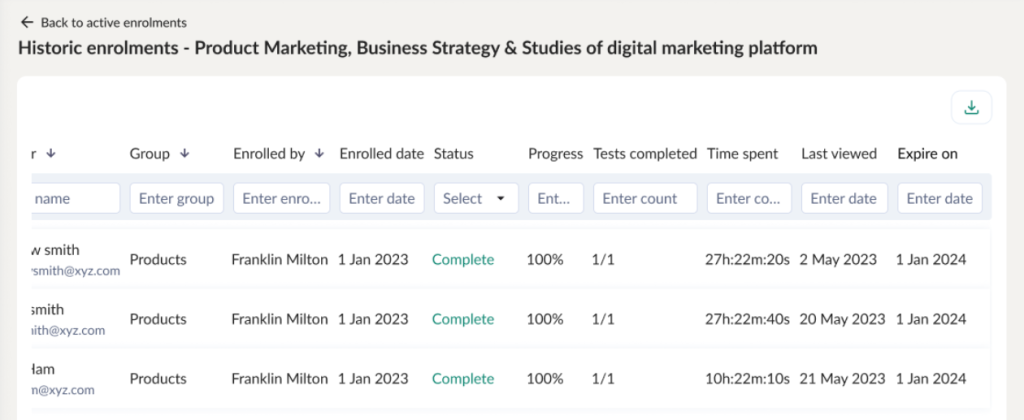Click the Enrolled by filter input

pyautogui.click(x=281, y=198)
